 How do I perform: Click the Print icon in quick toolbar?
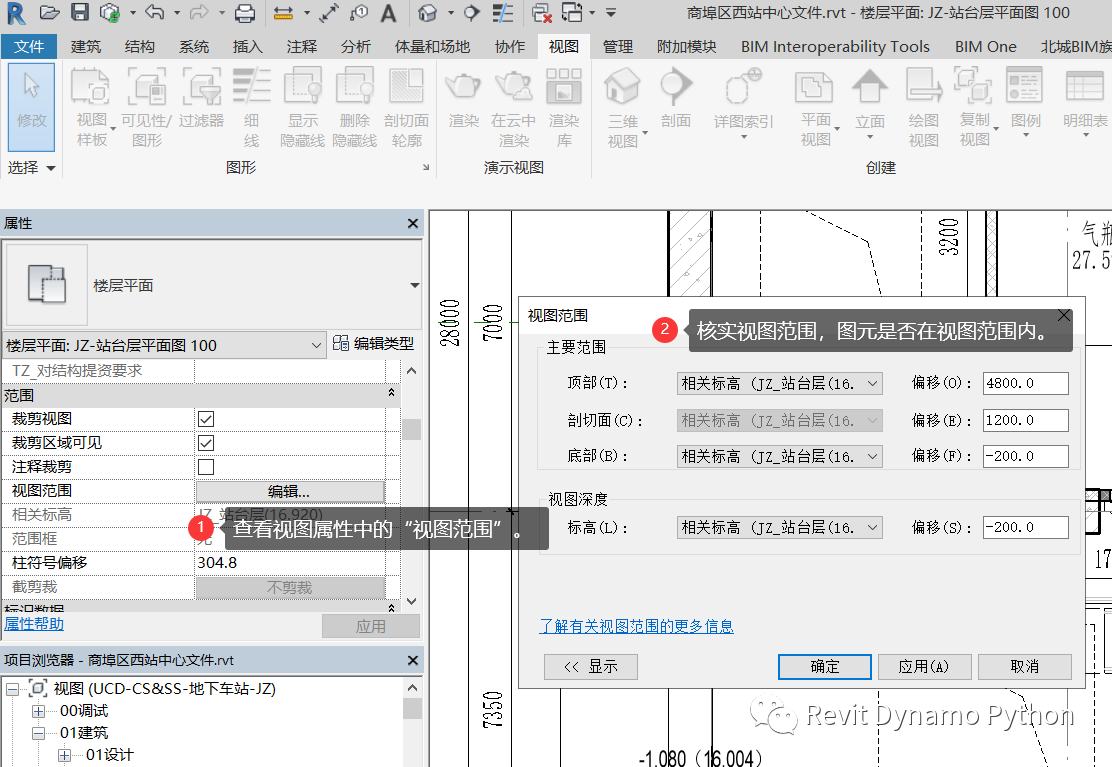tap(245, 12)
